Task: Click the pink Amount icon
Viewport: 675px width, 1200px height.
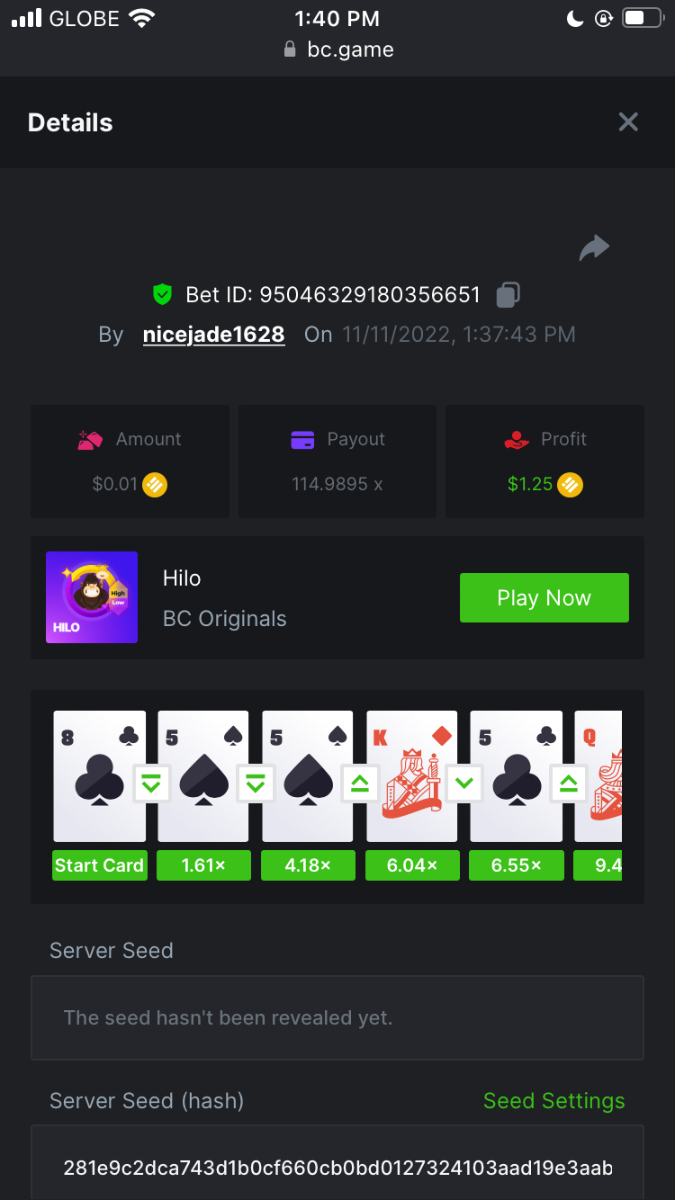Action: 91,440
